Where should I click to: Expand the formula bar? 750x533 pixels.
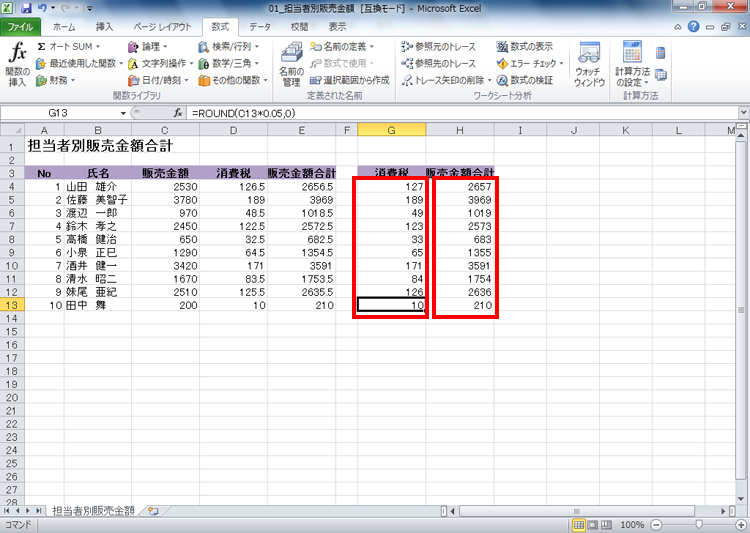[x=744, y=113]
